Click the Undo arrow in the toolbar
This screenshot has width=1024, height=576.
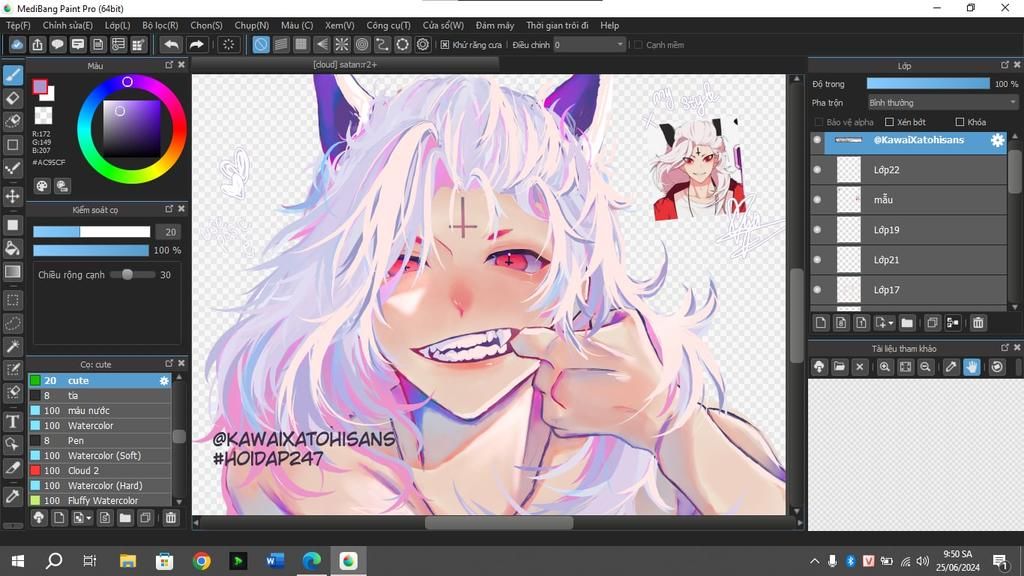171,44
